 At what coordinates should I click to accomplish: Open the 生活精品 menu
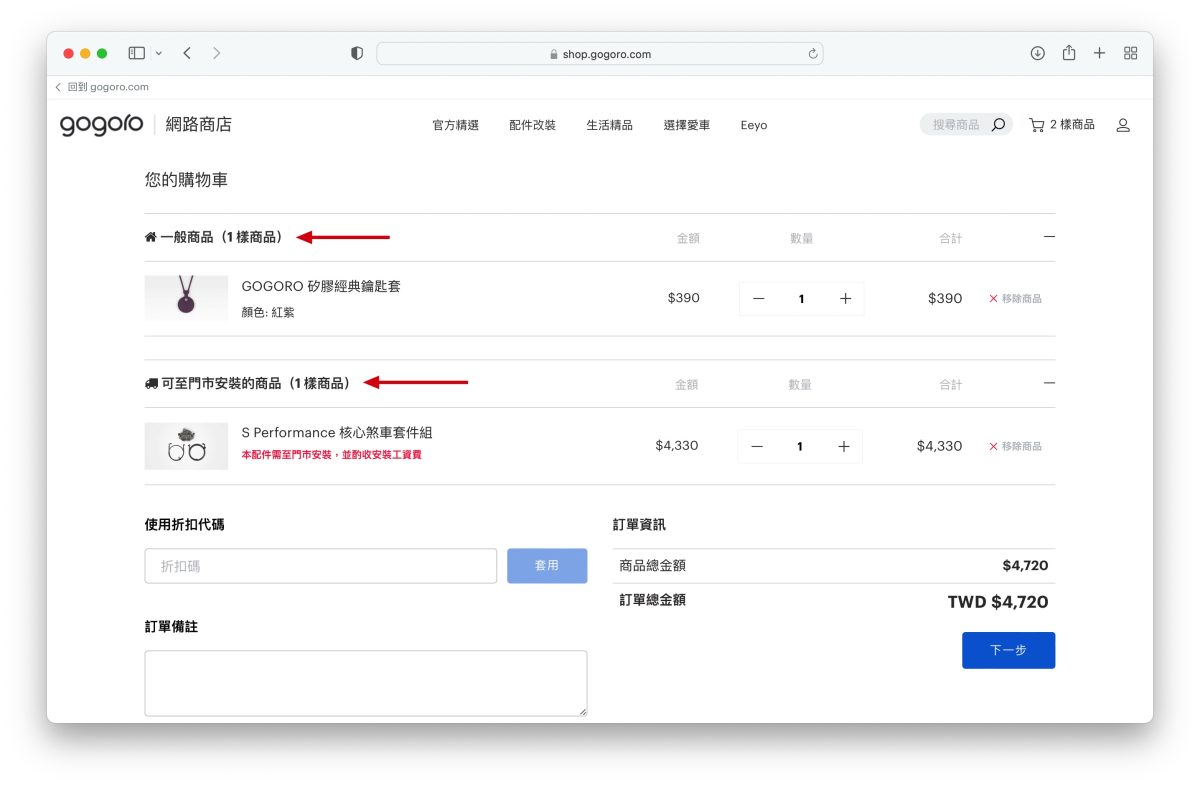(610, 125)
